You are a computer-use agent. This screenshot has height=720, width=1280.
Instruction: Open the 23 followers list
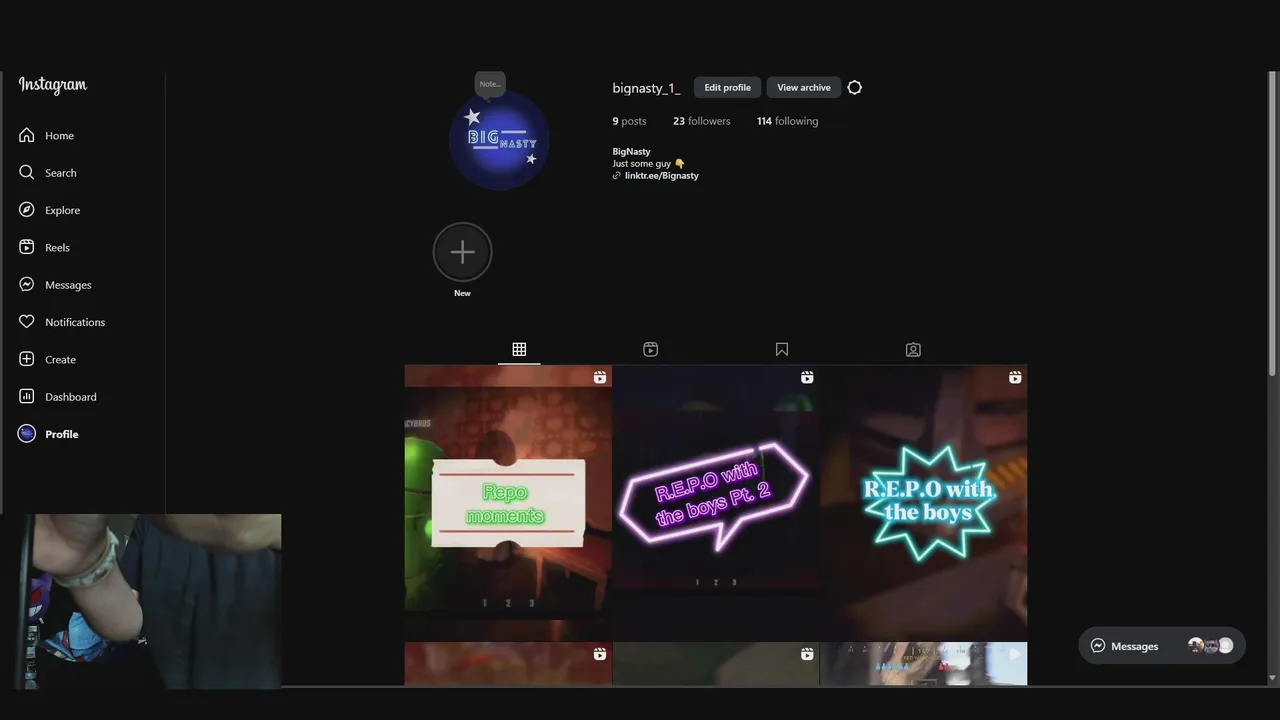(x=701, y=121)
